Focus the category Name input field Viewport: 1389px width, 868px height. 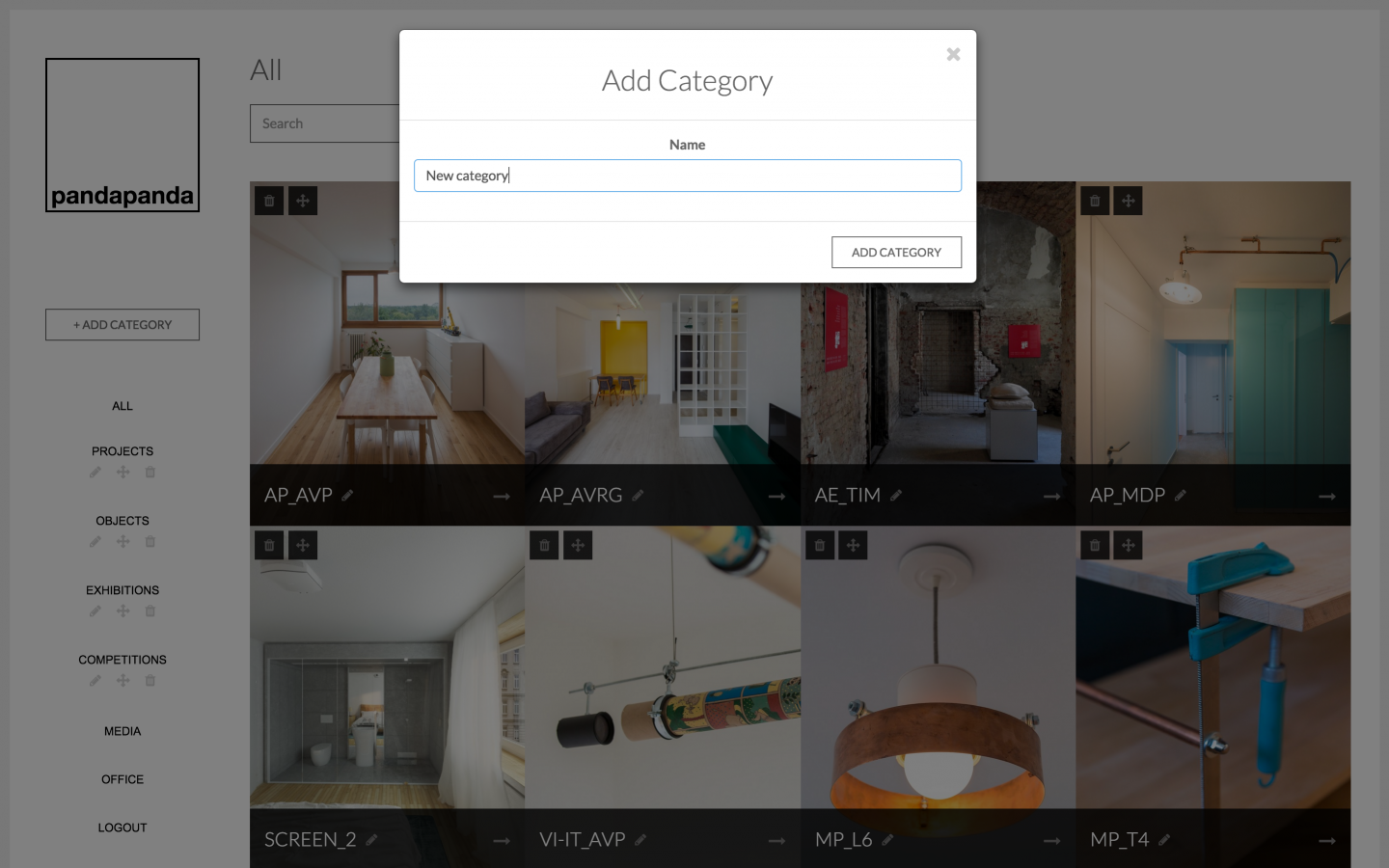(688, 176)
